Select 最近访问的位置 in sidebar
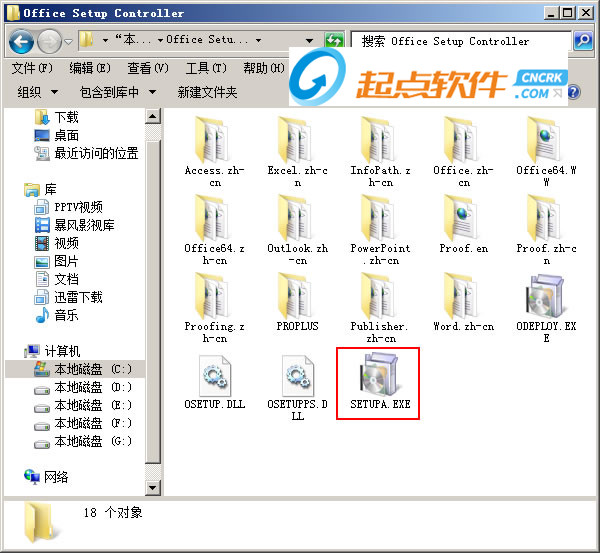This screenshot has width=600, height=553. click(x=86, y=153)
